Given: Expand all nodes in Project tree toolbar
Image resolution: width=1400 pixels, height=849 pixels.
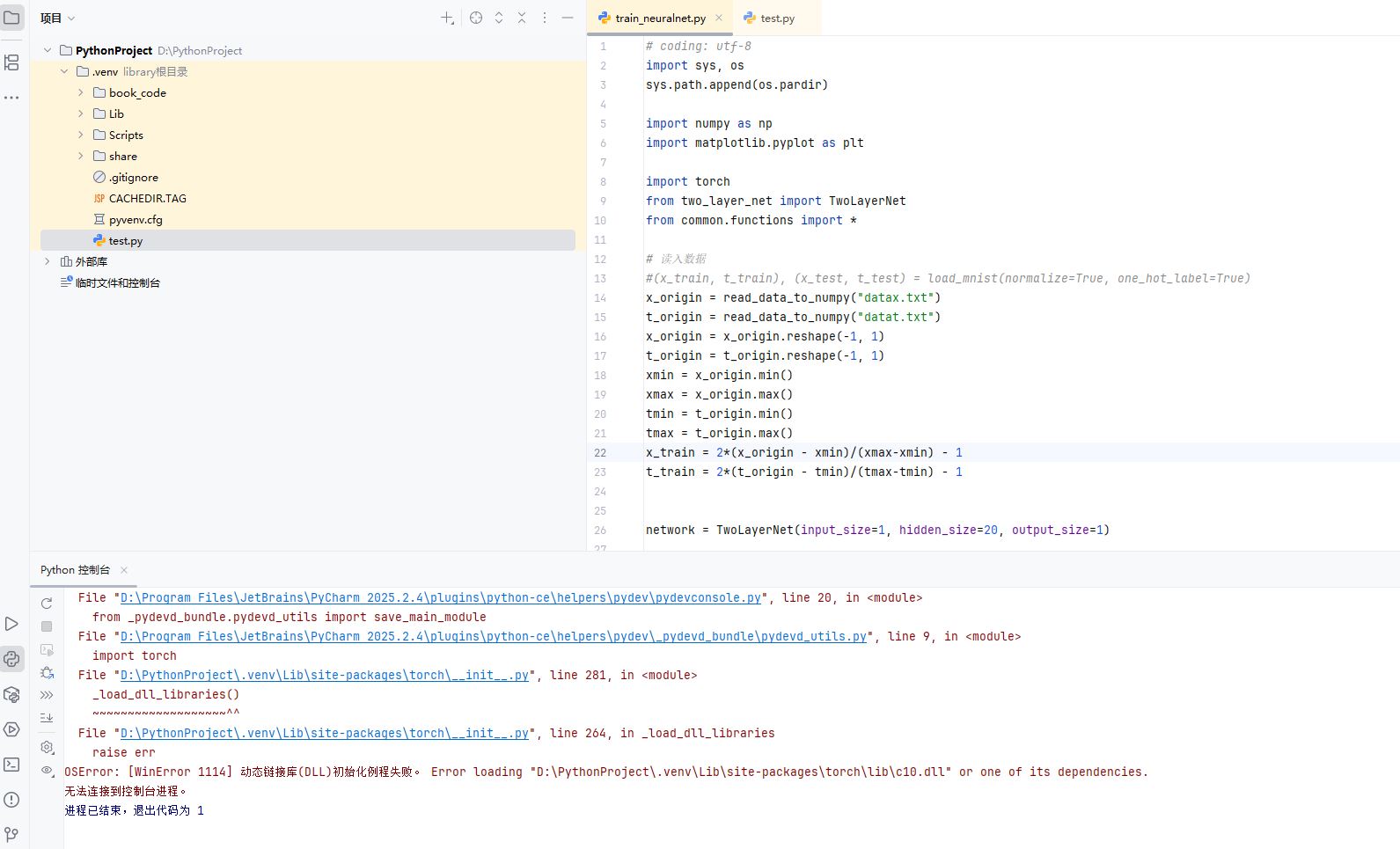Looking at the screenshot, I should click(499, 18).
